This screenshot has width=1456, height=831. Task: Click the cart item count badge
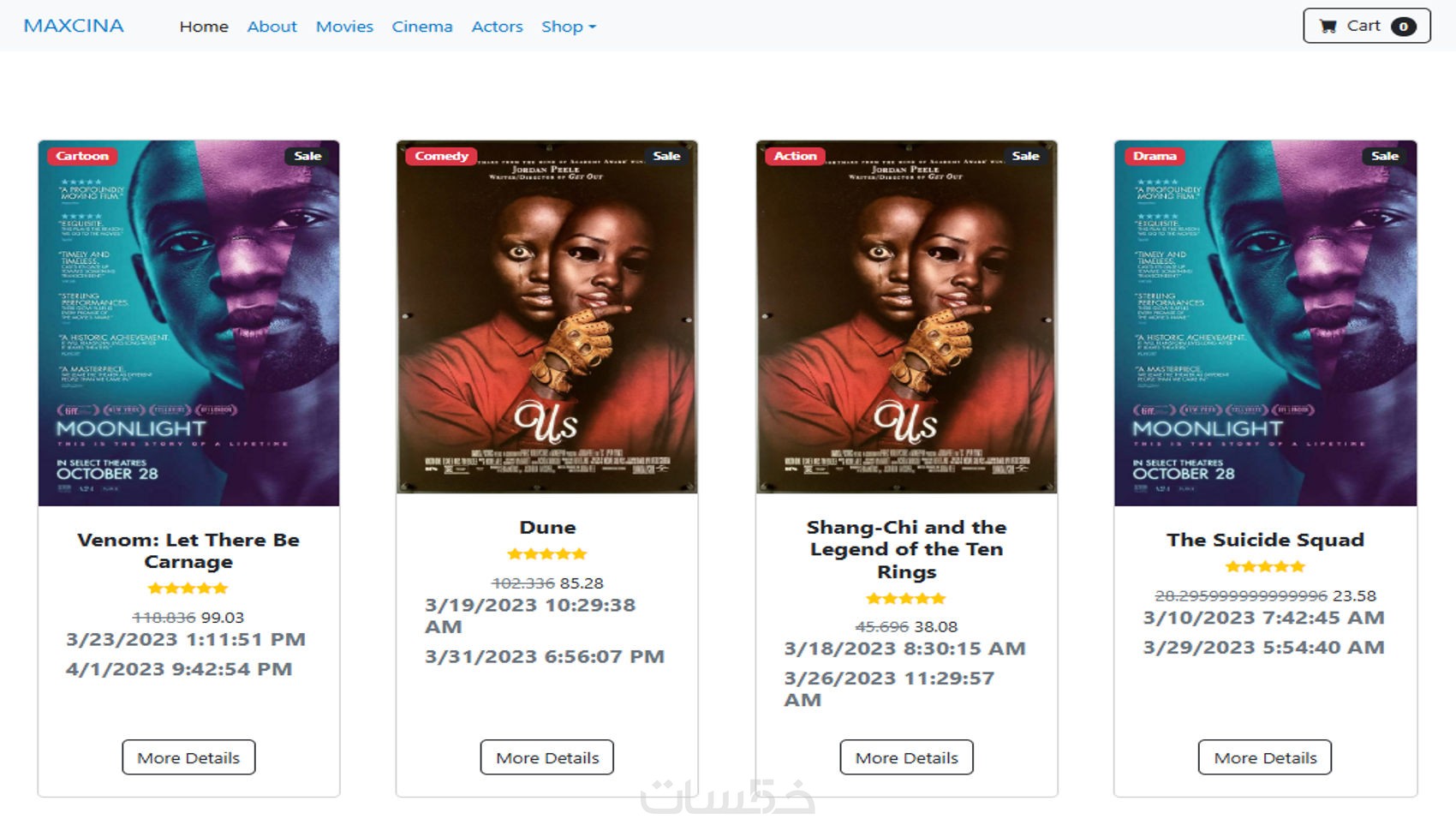click(1403, 27)
